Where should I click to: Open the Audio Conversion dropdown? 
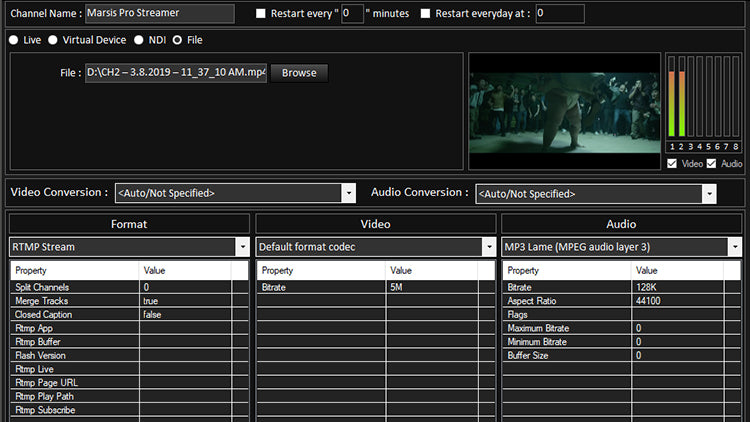coord(708,193)
